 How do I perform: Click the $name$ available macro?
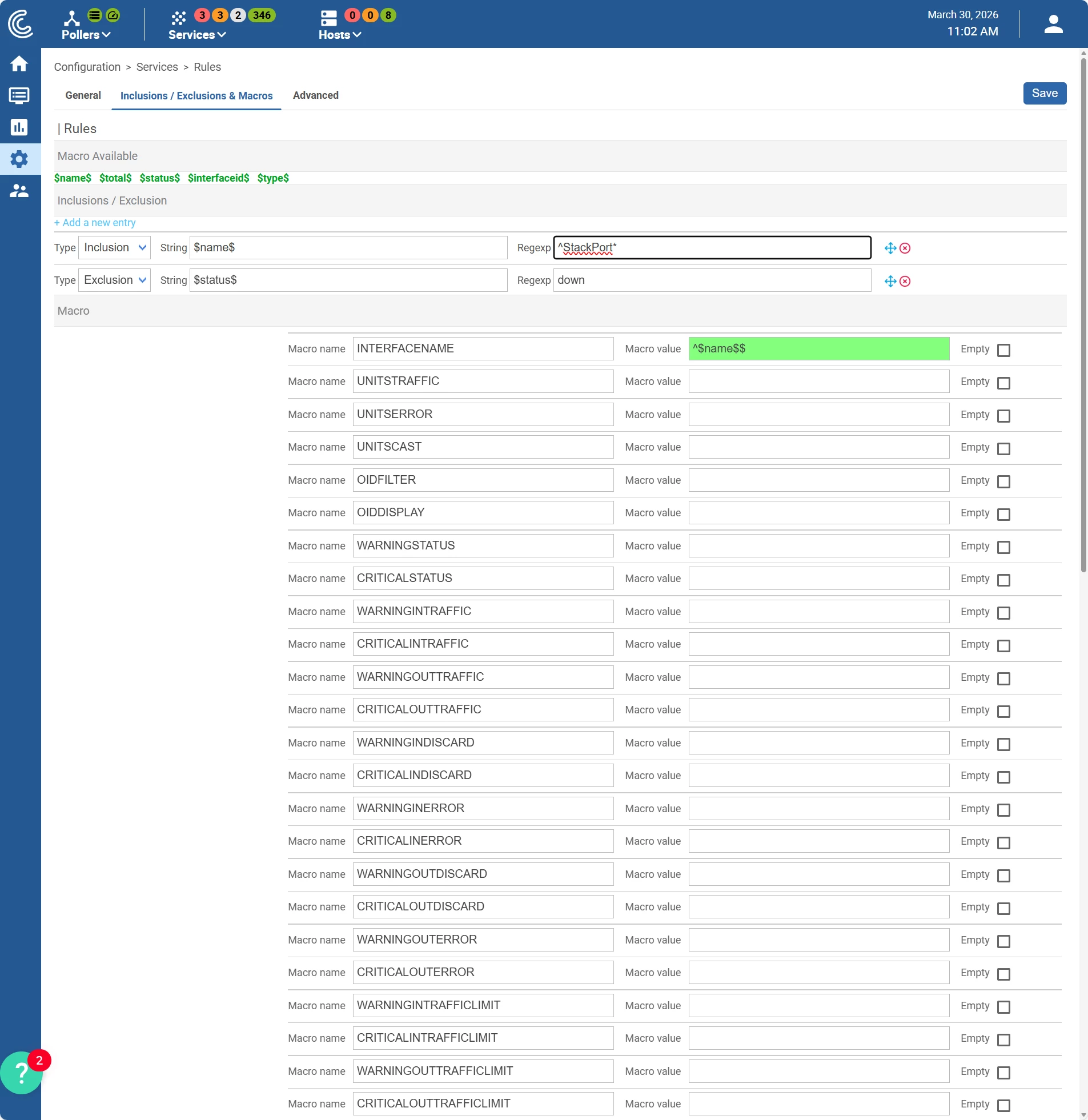(73, 178)
